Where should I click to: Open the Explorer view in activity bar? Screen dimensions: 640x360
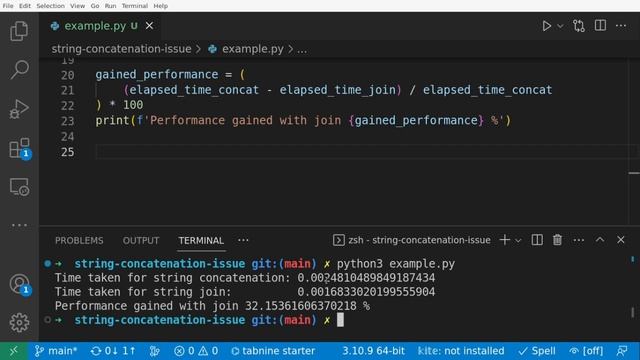(19, 31)
